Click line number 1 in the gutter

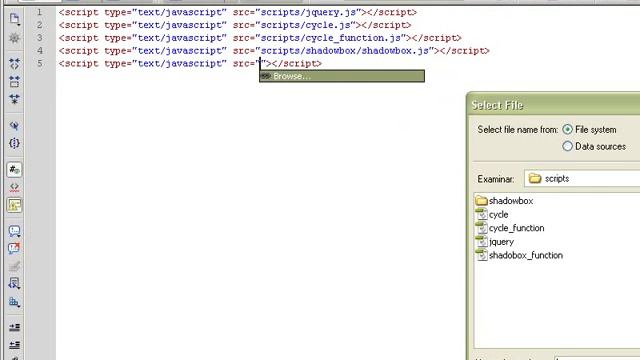pos(40,12)
